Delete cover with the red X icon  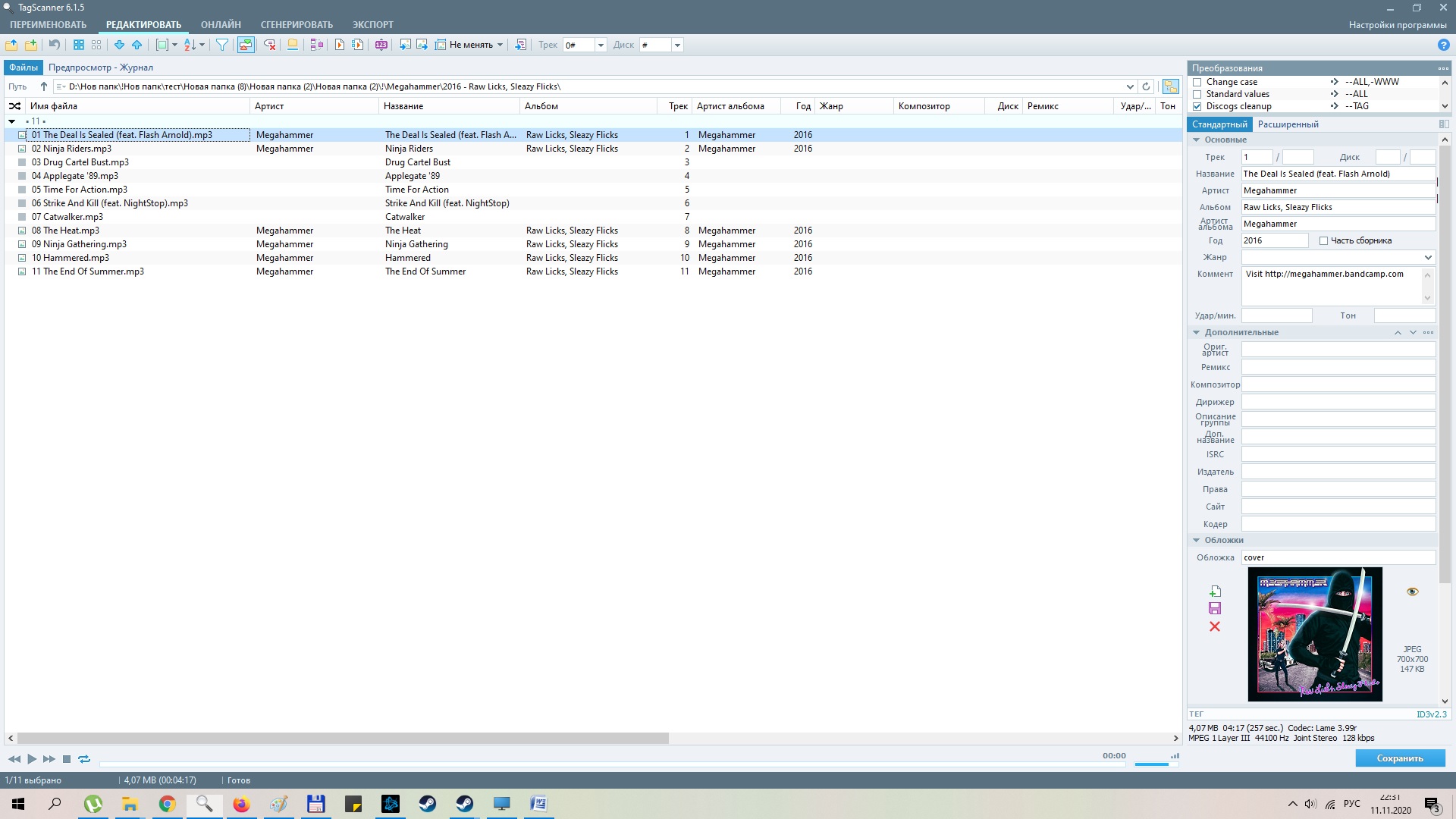(1215, 626)
